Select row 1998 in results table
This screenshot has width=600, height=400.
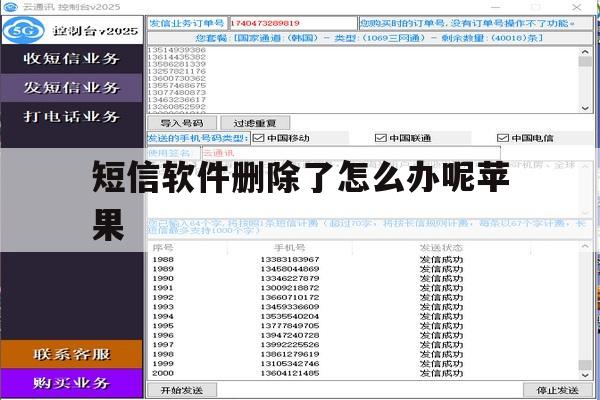(363, 354)
